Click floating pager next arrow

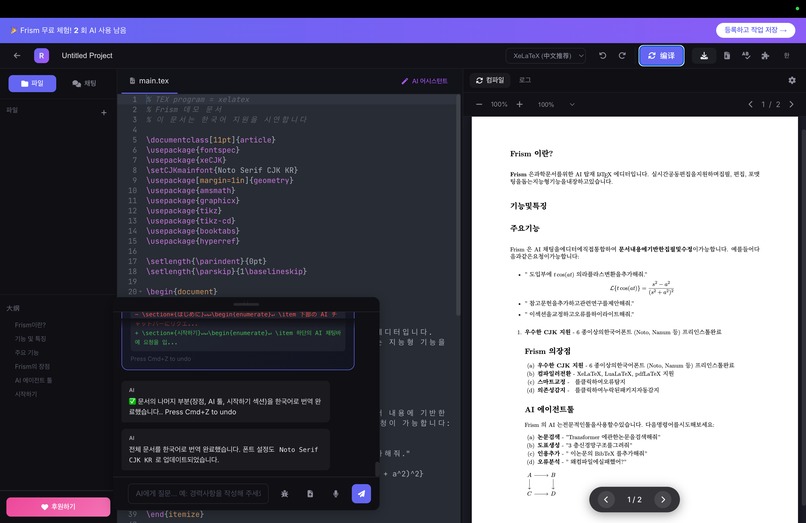663,499
